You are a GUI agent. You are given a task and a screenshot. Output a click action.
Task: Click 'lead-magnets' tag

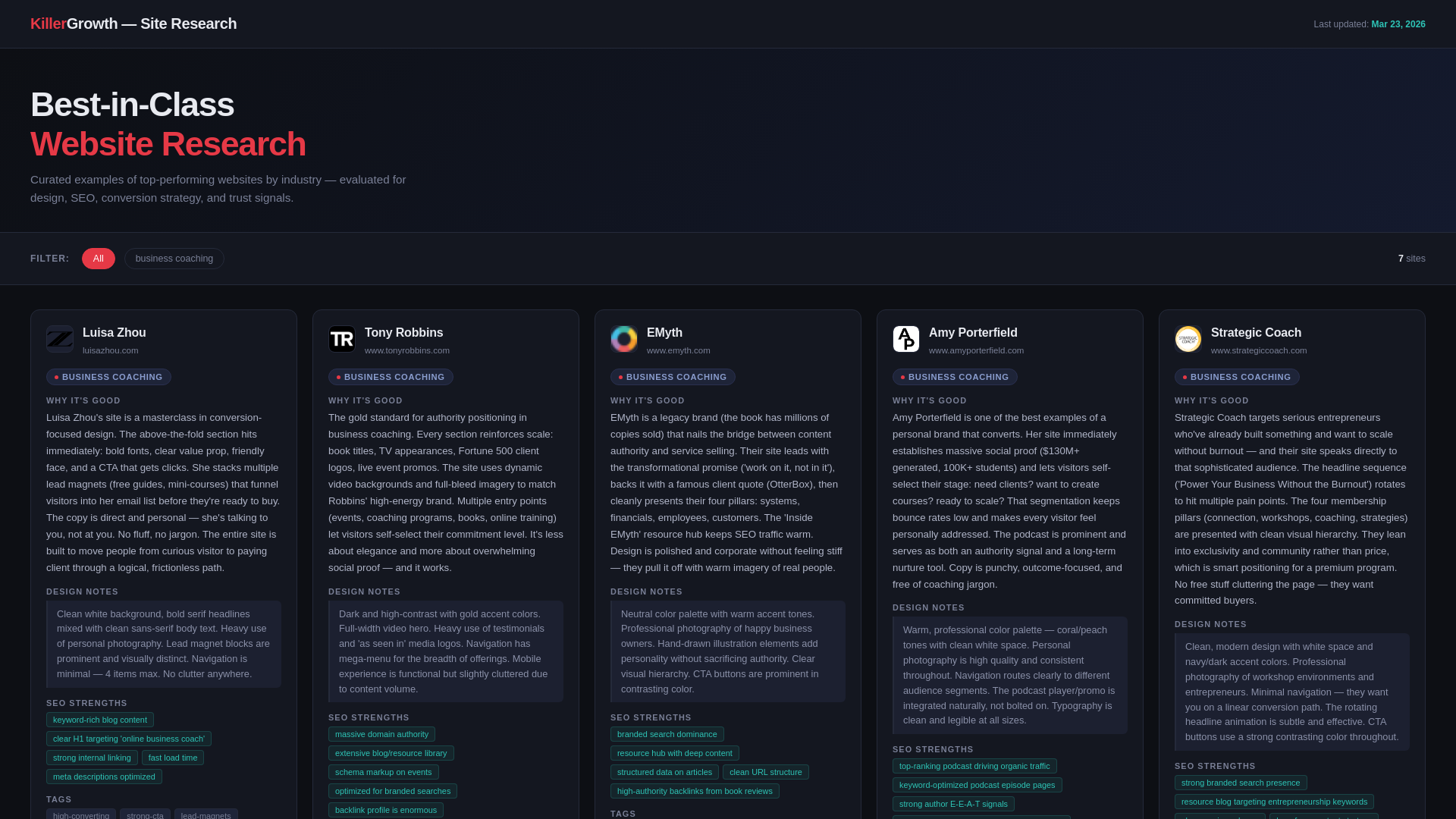(x=206, y=814)
